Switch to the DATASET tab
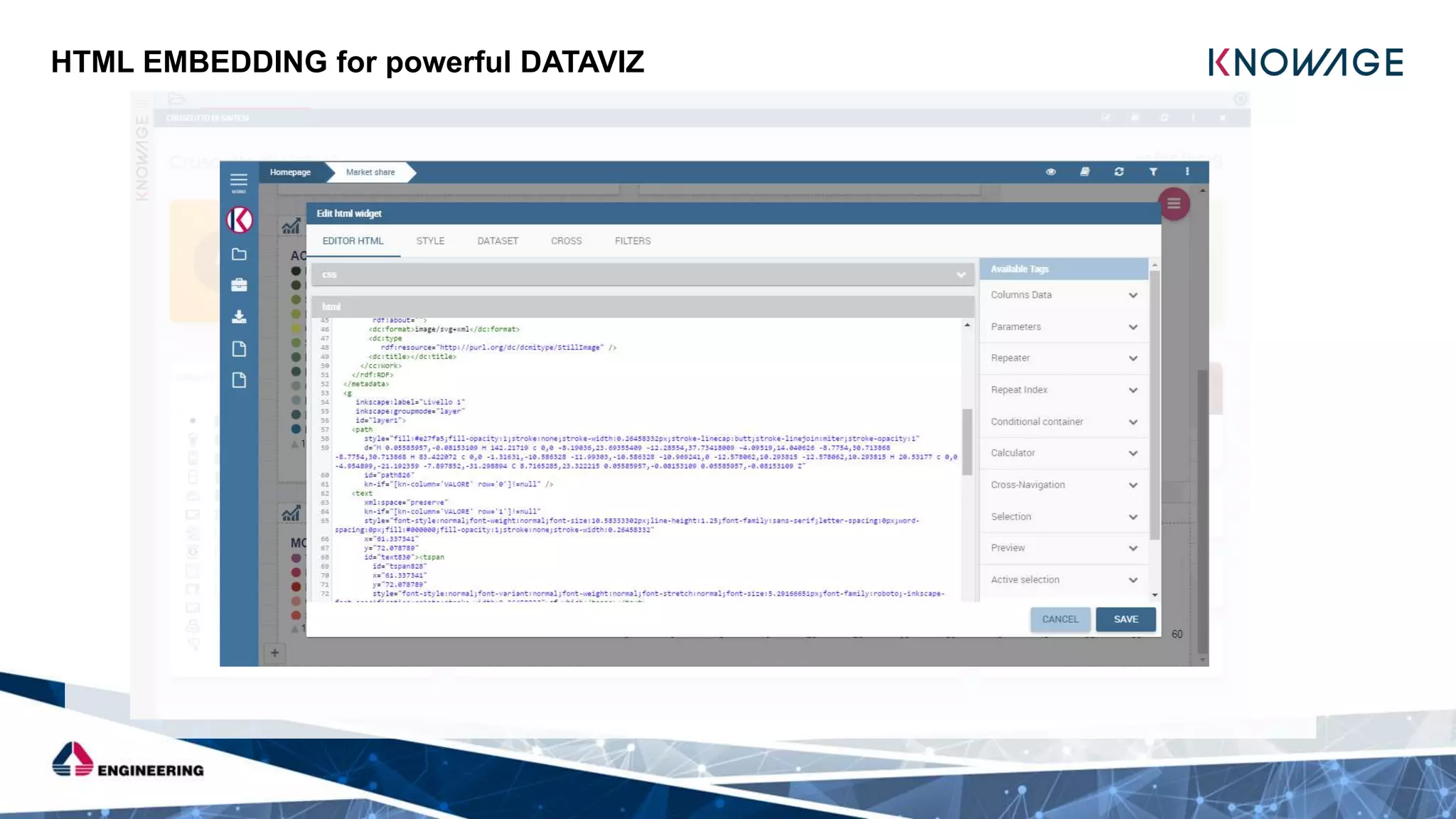1456x819 pixels. [x=498, y=241]
